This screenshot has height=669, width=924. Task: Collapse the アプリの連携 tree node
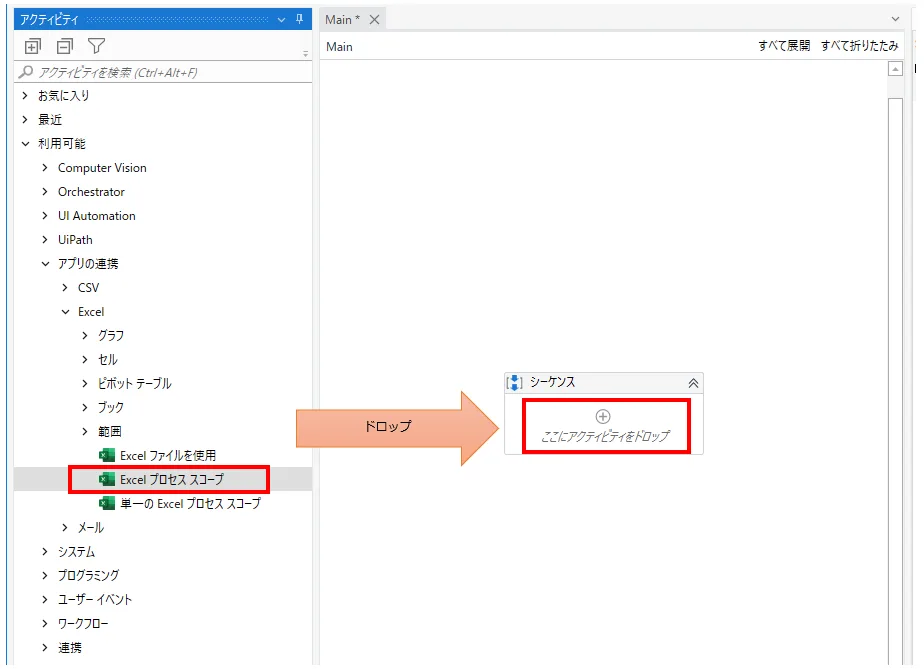coord(45,264)
